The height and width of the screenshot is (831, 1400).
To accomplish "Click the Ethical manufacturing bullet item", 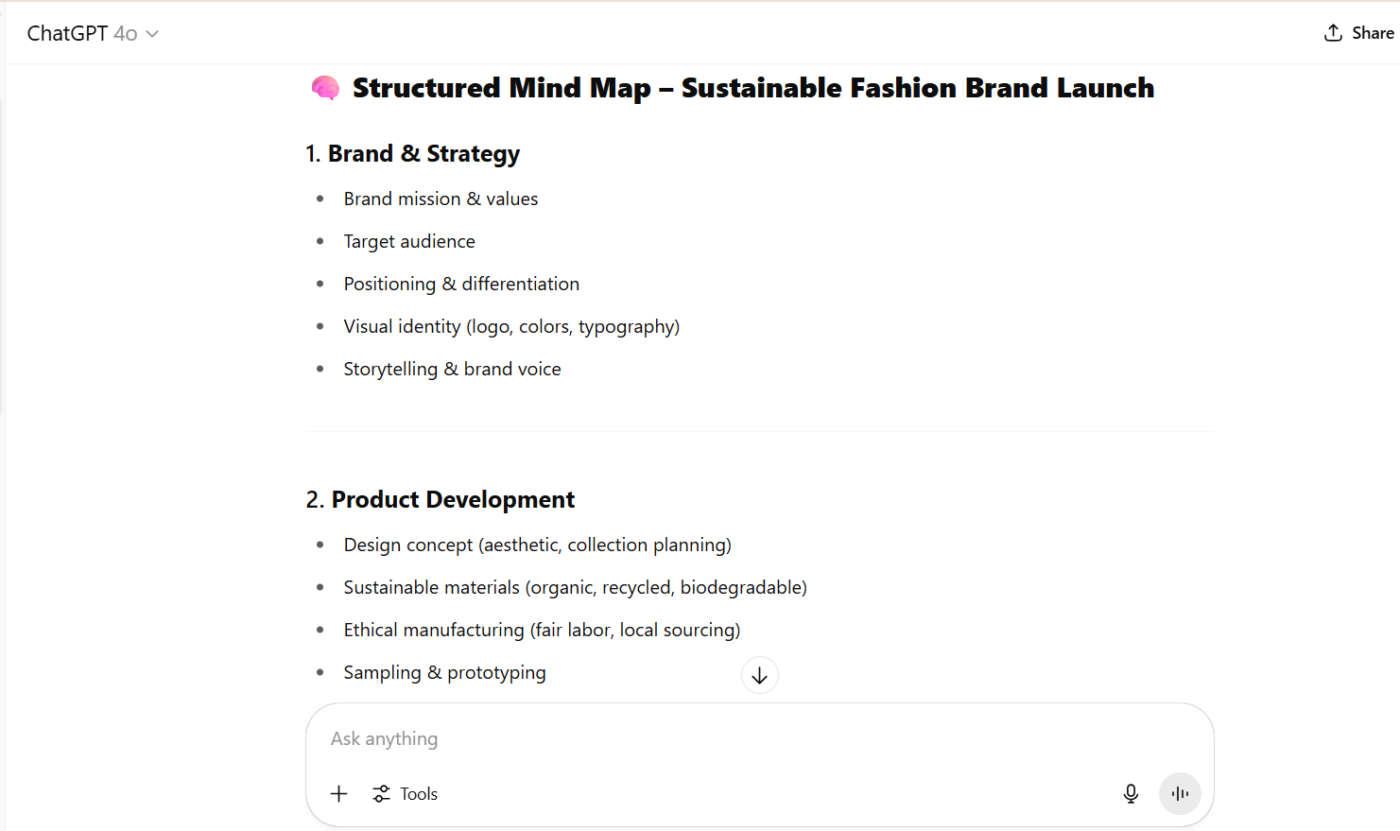I will click(541, 630).
